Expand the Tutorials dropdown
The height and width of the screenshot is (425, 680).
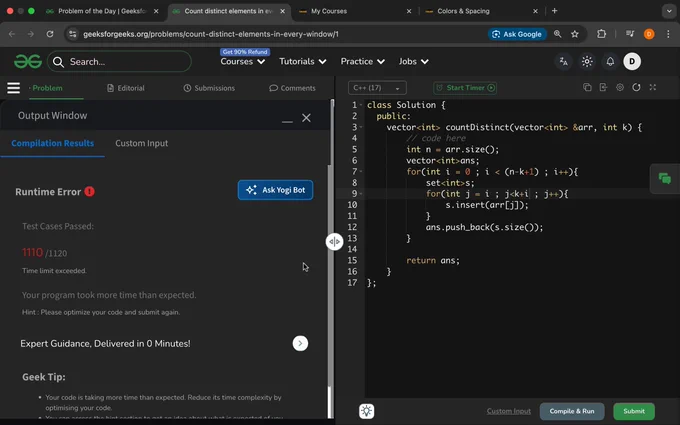pyautogui.click(x=303, y=62)
